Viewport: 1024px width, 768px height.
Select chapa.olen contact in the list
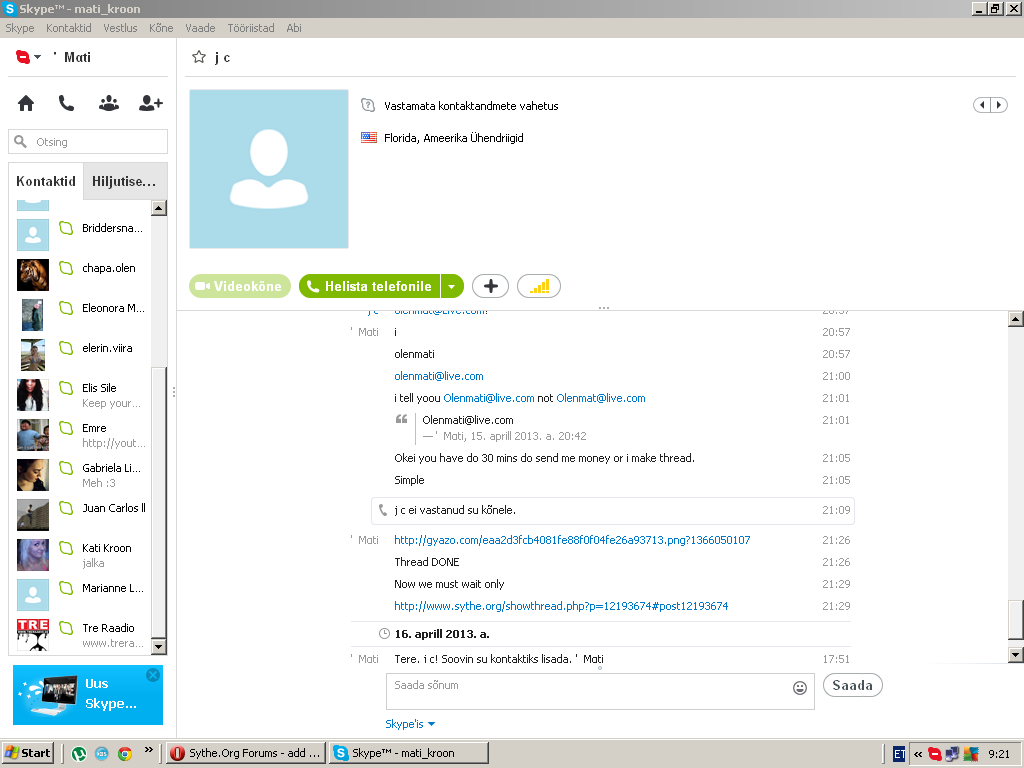pyautogui.click(x=82, y=274)
